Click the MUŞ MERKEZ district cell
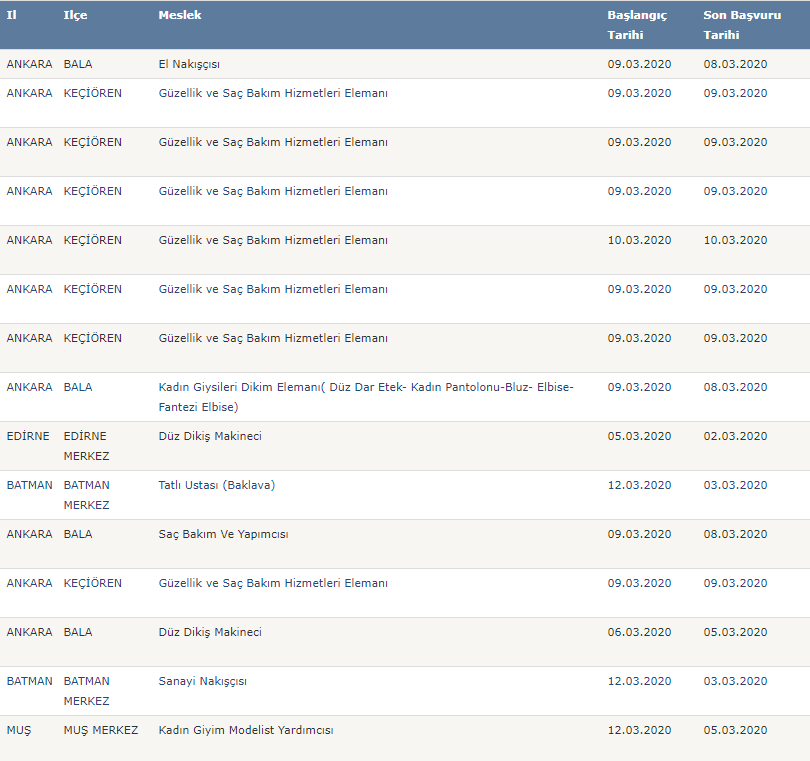This screenshot has width=810, height=761. (x=100, y=730)
